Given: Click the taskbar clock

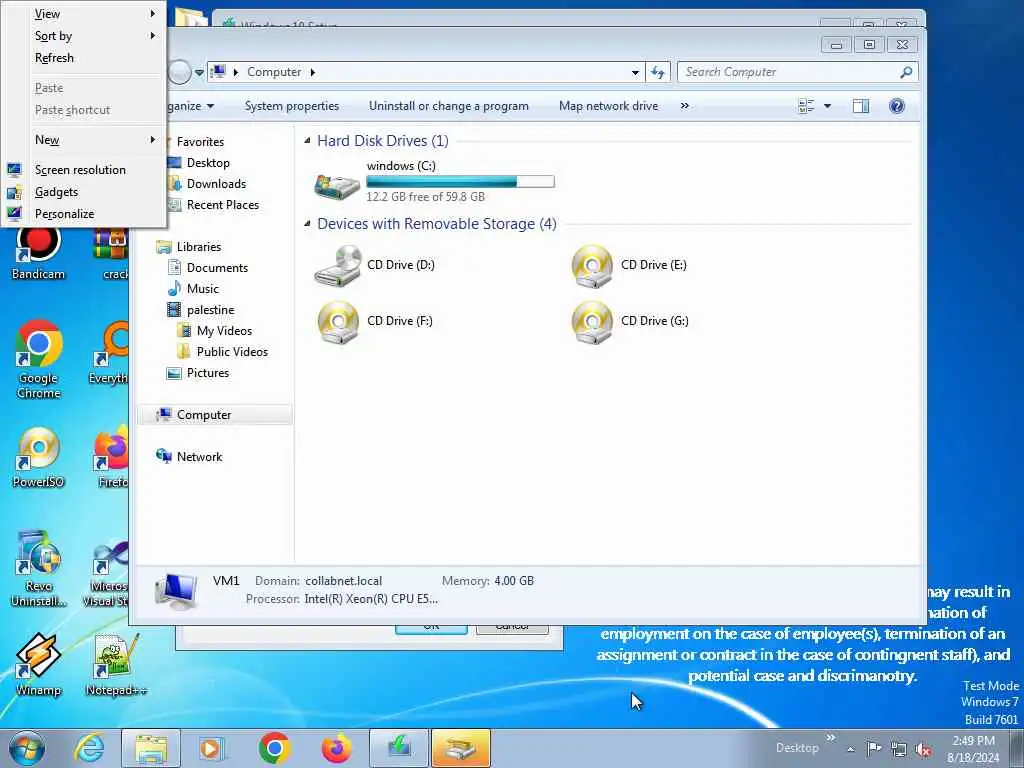Looking at the screenshot, I should point(973,749).
